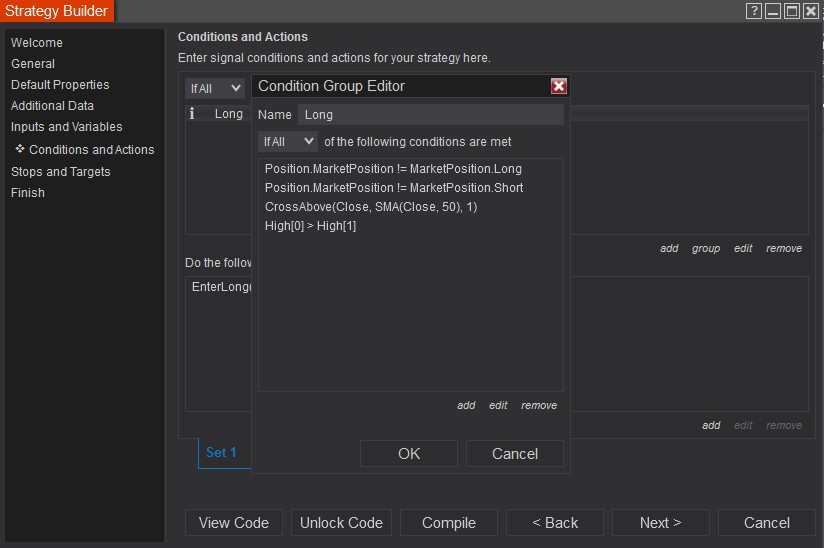Switch to the Set 1 tab
The image size is (824, 548).
click(221, 452)
